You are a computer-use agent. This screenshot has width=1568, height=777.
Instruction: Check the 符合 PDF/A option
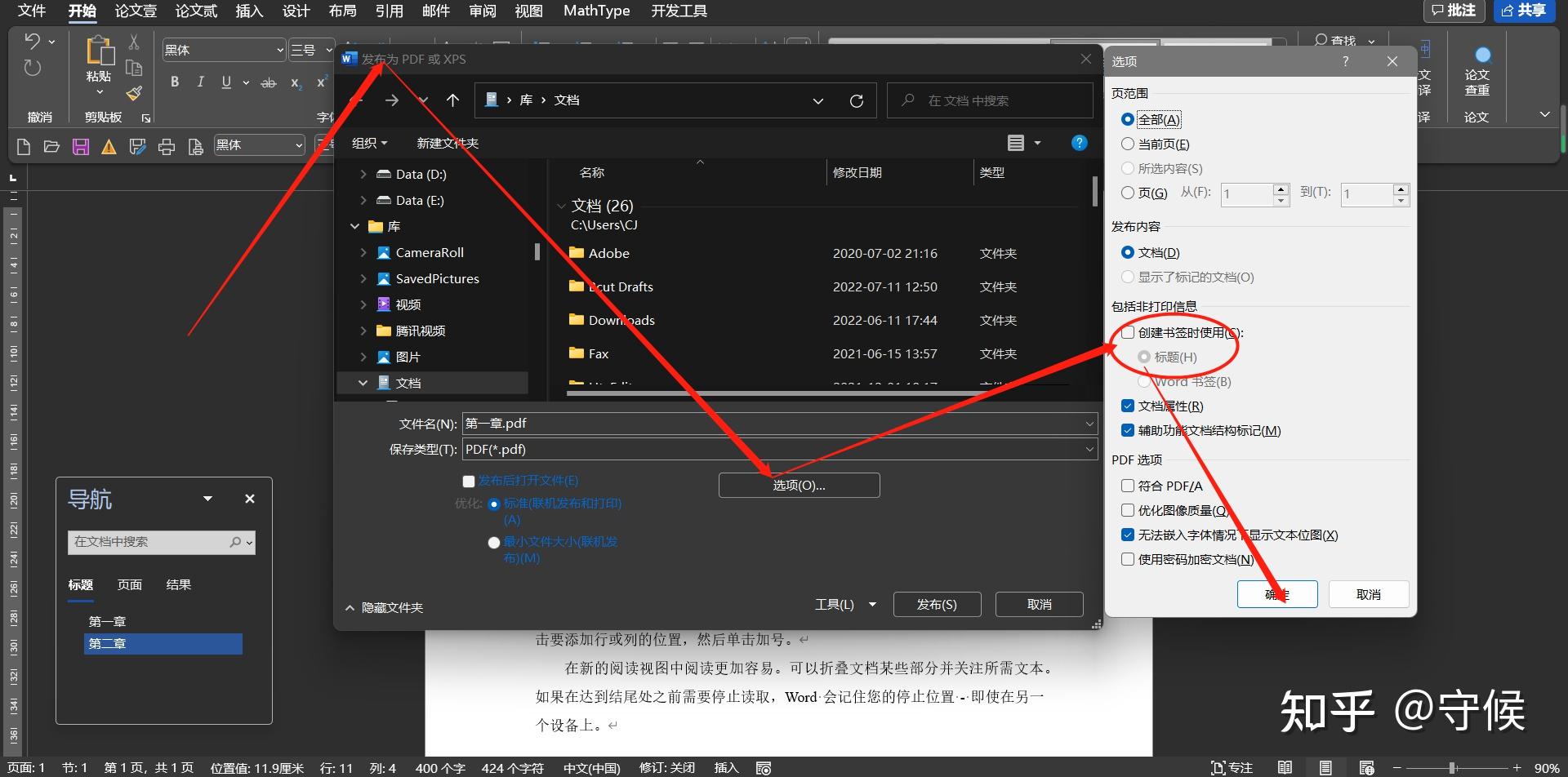[1128, 486]
